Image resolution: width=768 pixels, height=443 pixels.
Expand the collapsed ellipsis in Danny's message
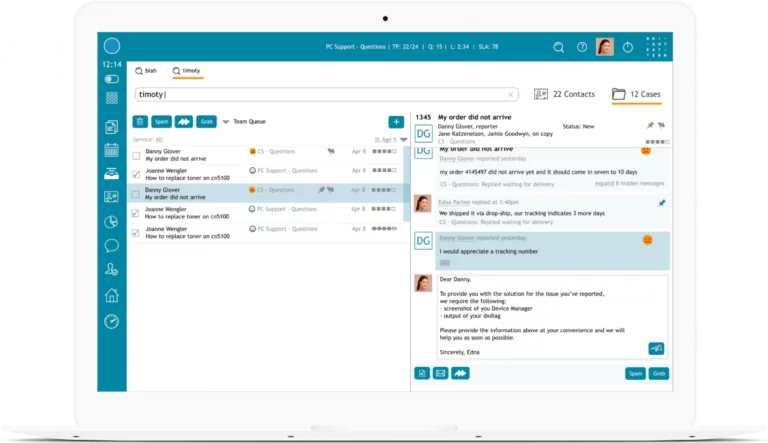click(445, 263)
